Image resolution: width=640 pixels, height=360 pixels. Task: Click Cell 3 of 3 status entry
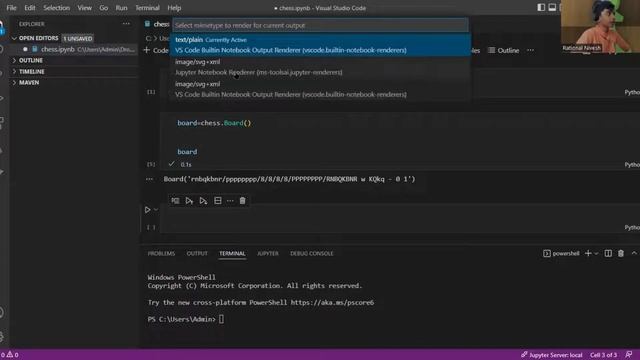point(603,355)
